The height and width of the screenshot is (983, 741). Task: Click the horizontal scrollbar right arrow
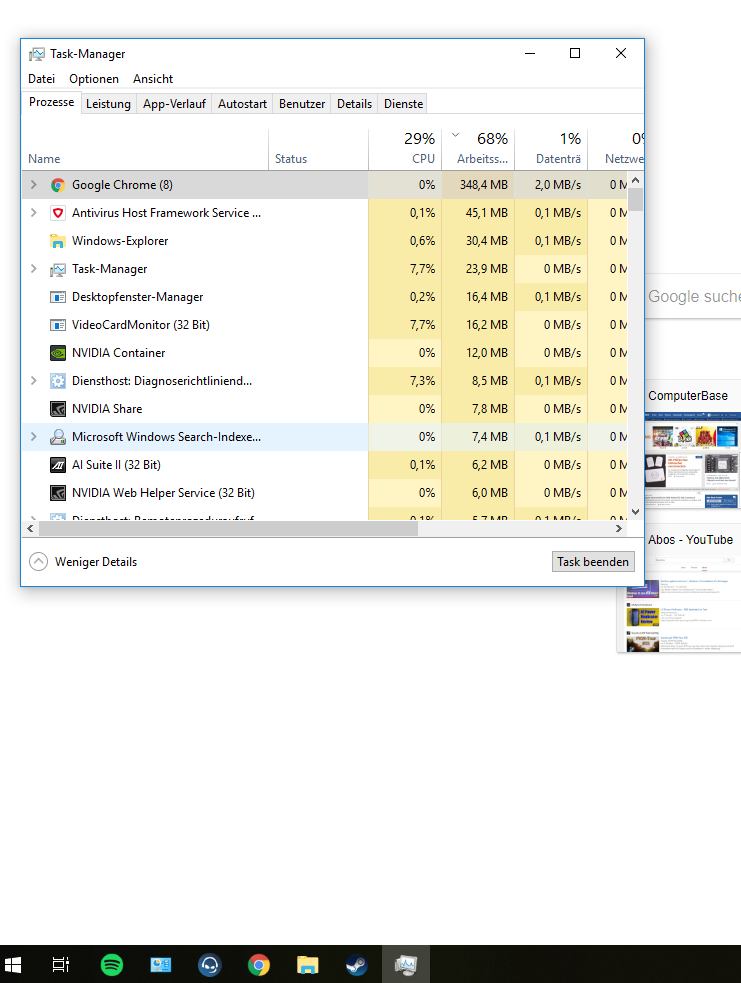pyautogui.click(x=619, y=528)
